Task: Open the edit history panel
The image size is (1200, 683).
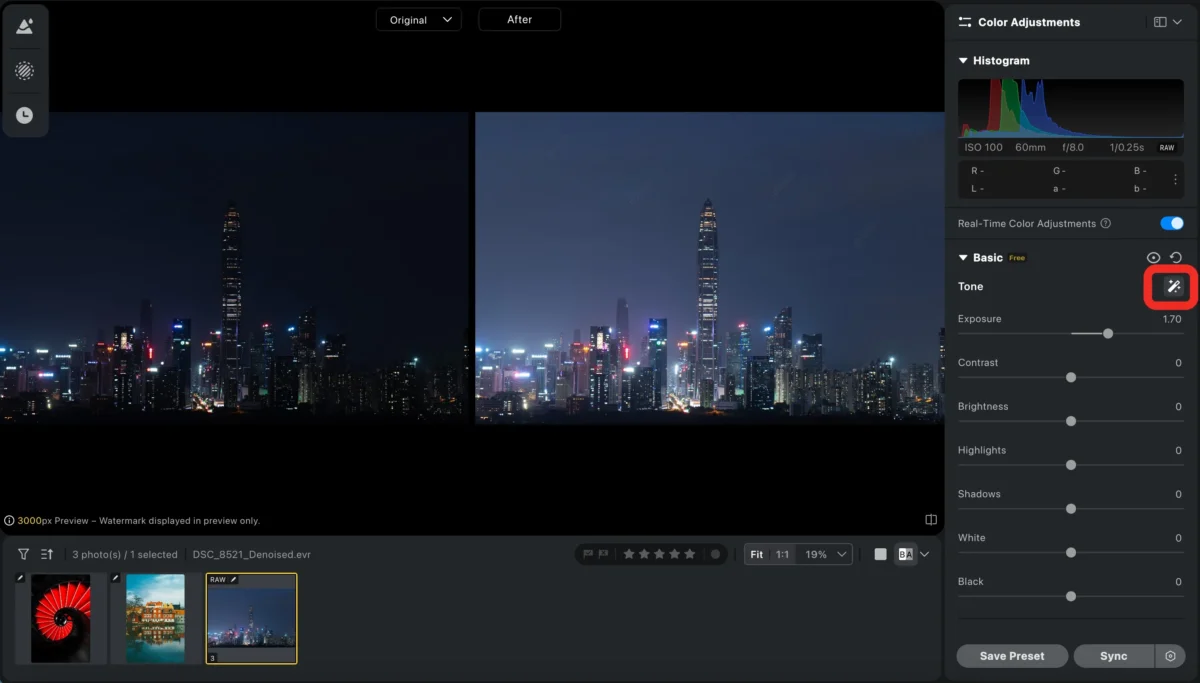Action: click(x=25, y=115)
